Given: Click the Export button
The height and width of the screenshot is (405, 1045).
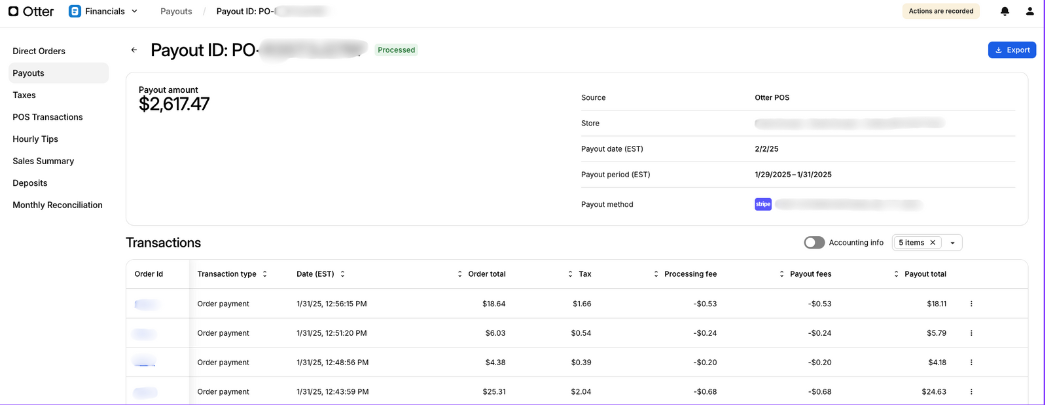Looking at the screenshot, I should coord(1011,50).
